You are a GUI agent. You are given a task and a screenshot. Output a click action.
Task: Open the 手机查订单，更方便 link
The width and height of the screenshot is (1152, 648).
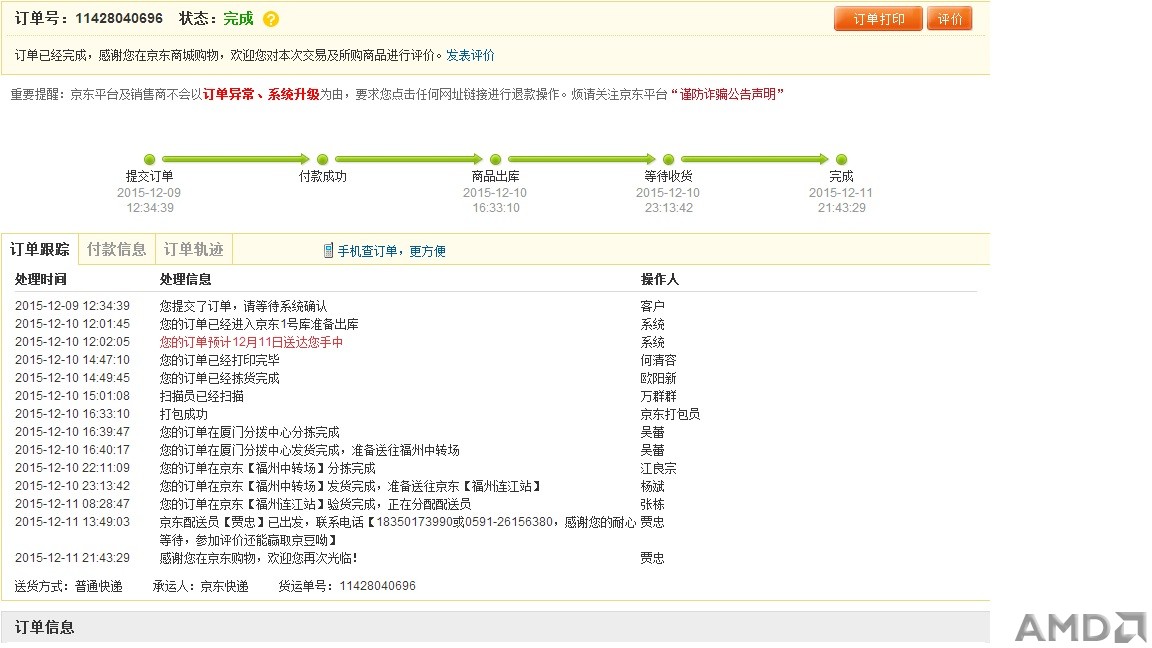point(392,251)
